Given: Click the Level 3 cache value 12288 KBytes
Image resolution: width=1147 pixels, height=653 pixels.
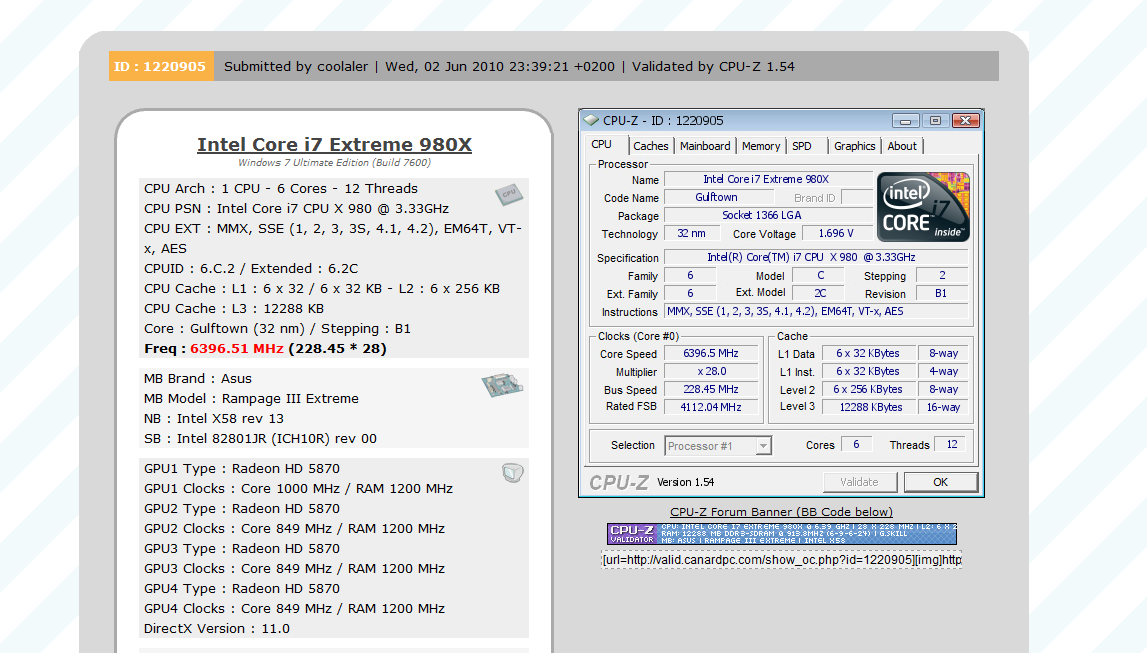Looking at the screenshot, I should click(870, 407).
